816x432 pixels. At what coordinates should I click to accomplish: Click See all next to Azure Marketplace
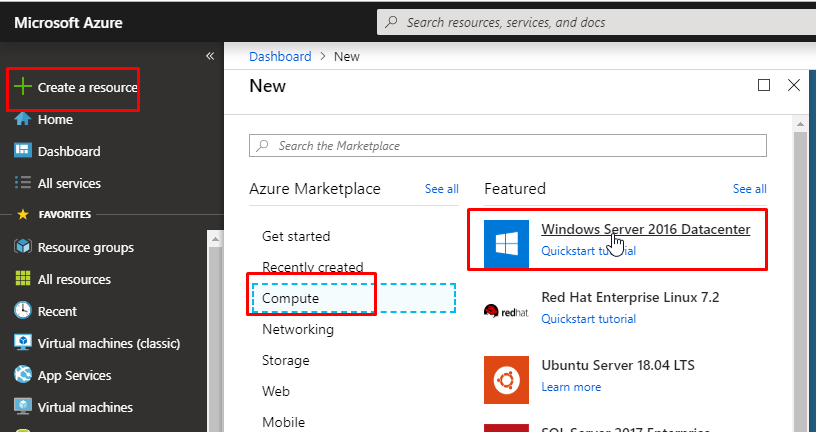click(441, 189)
